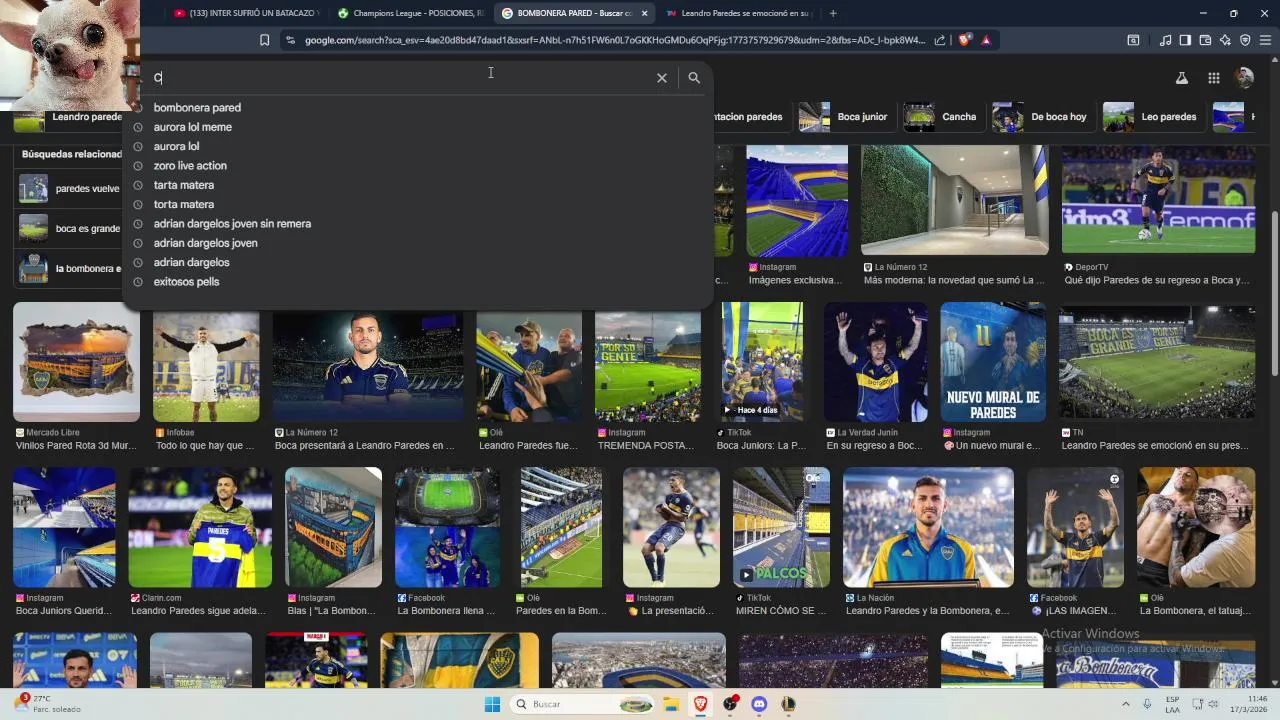Click the bookmark icon in address bar
Image resolution: width=1280 pixels, height=720 pixels.
click(264, 40)
